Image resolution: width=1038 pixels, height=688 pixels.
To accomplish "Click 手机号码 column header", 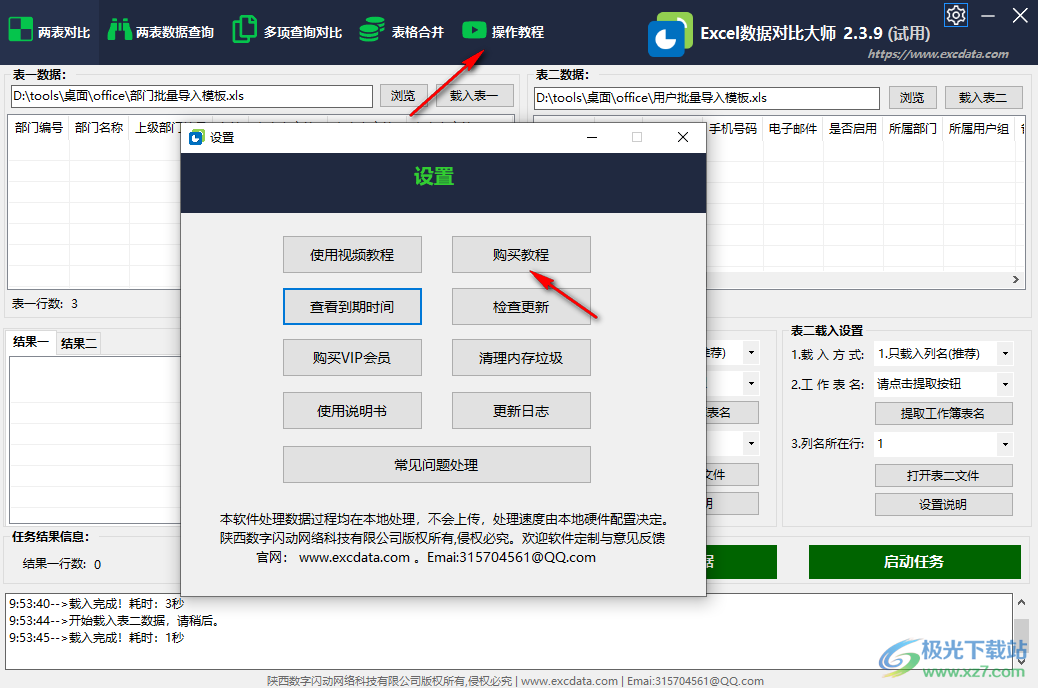I will pos(733,128).
